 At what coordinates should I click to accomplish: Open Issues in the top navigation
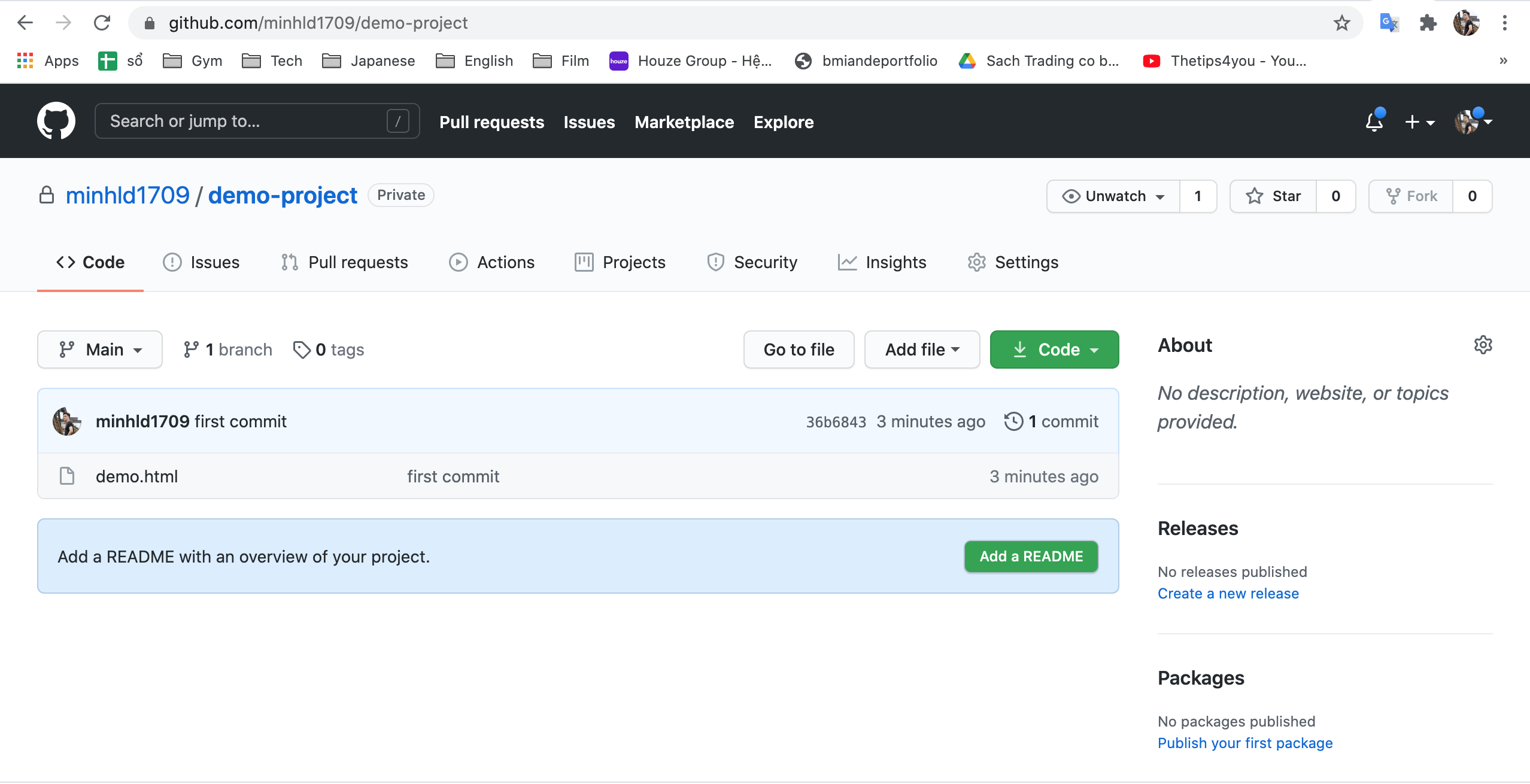pos(589,122)
